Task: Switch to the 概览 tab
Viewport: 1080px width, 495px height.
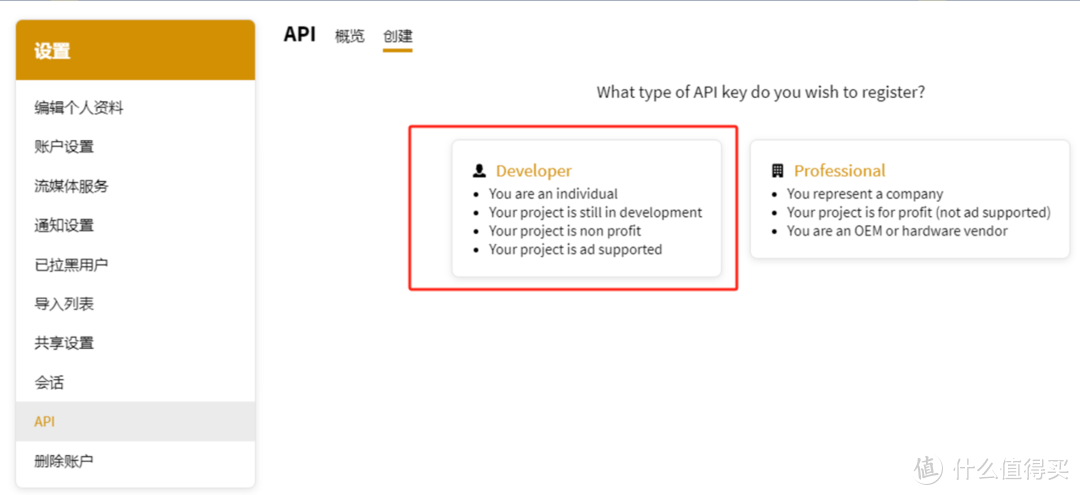Action: click(350, 36)
